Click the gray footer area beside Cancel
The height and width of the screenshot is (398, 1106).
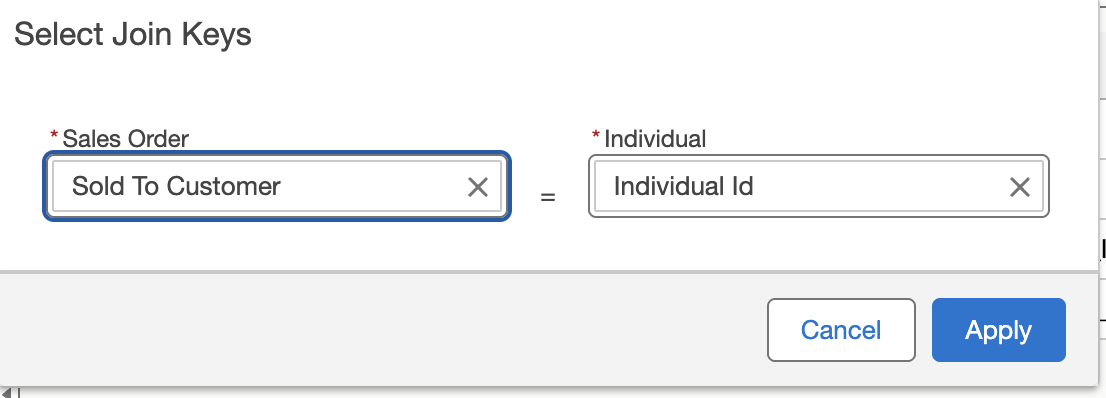[381, 330]
